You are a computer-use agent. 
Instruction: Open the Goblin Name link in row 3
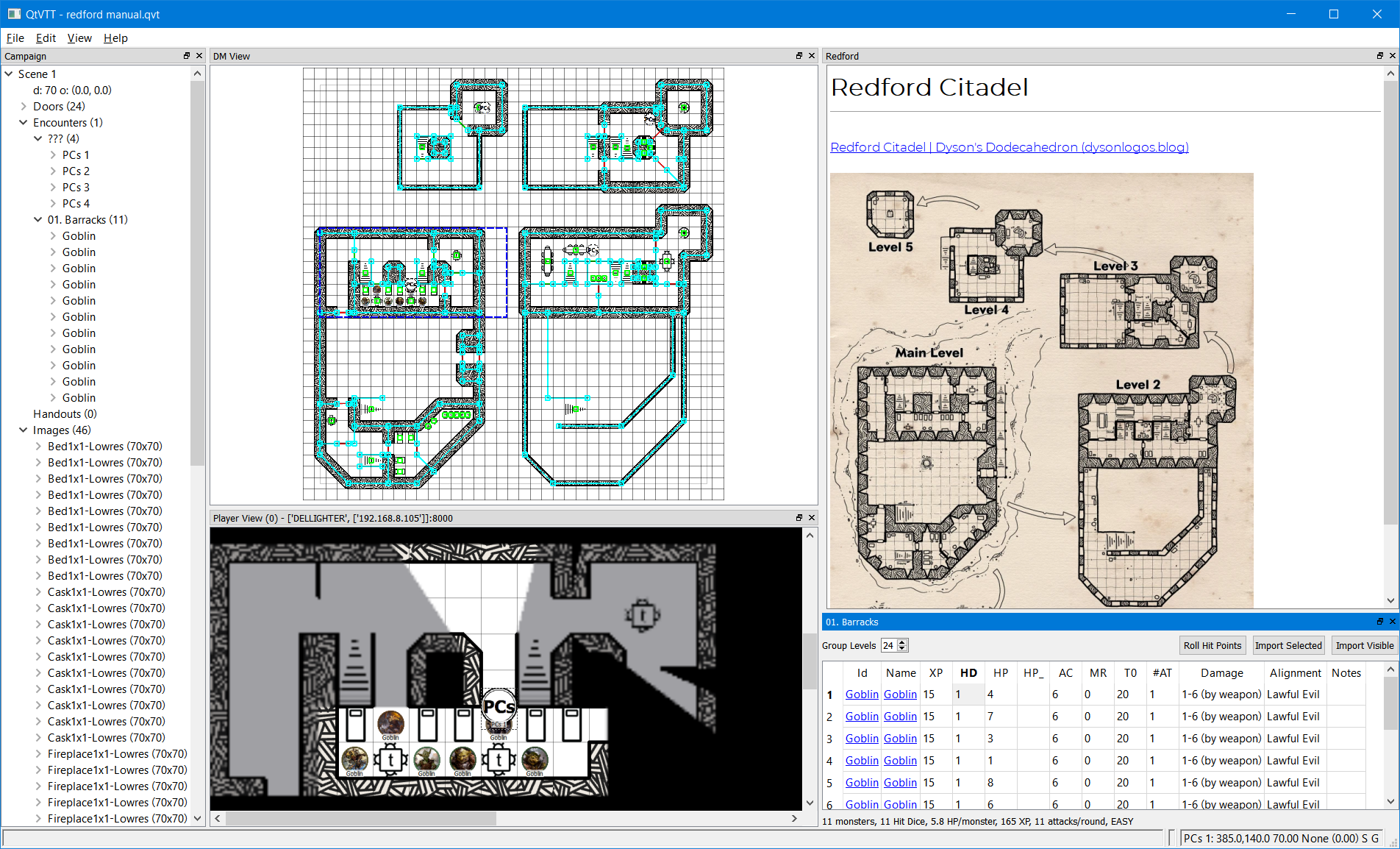coord(900,739)
